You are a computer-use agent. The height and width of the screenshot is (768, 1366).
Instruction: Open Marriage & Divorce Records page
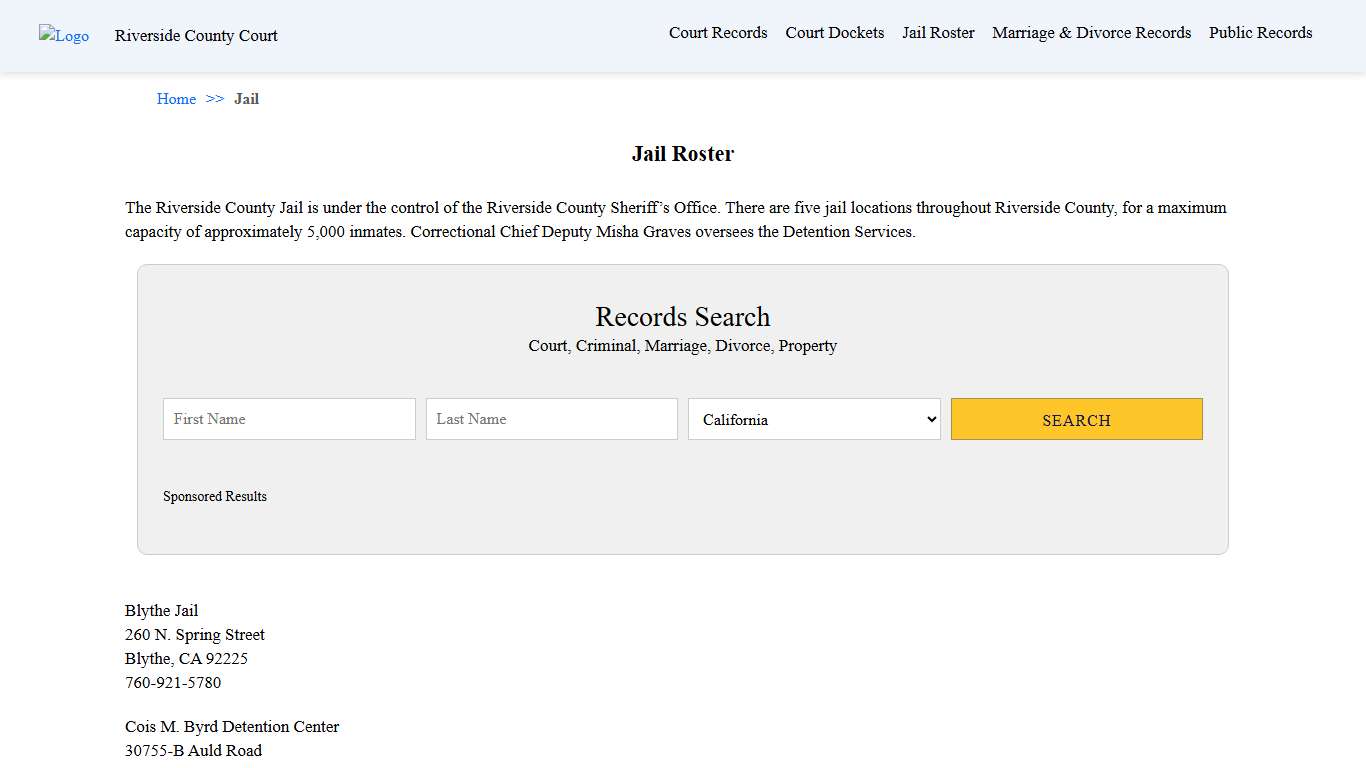click(x=1091, y=32)
